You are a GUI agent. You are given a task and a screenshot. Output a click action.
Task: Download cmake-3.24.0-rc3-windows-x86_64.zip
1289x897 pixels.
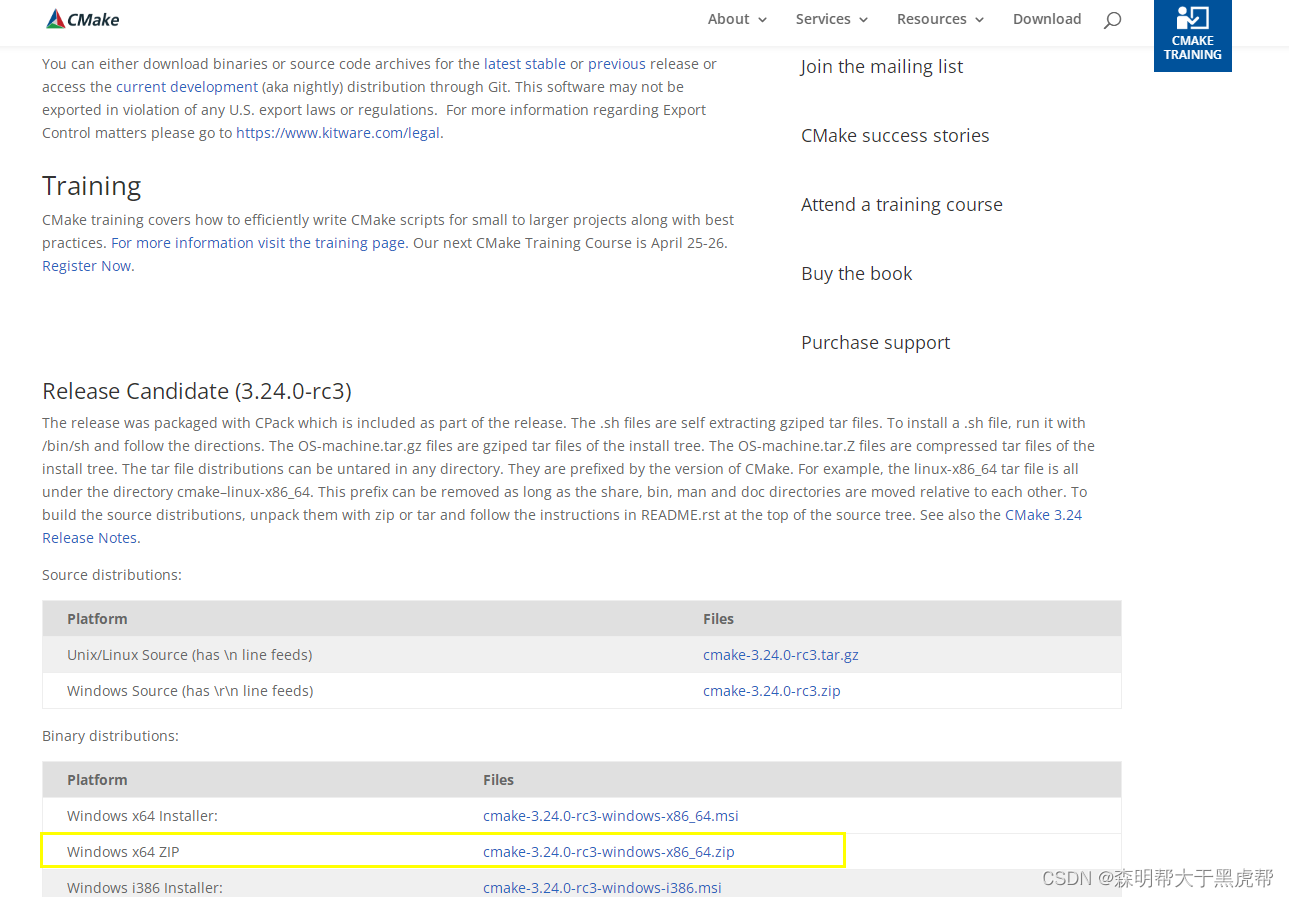609,852
